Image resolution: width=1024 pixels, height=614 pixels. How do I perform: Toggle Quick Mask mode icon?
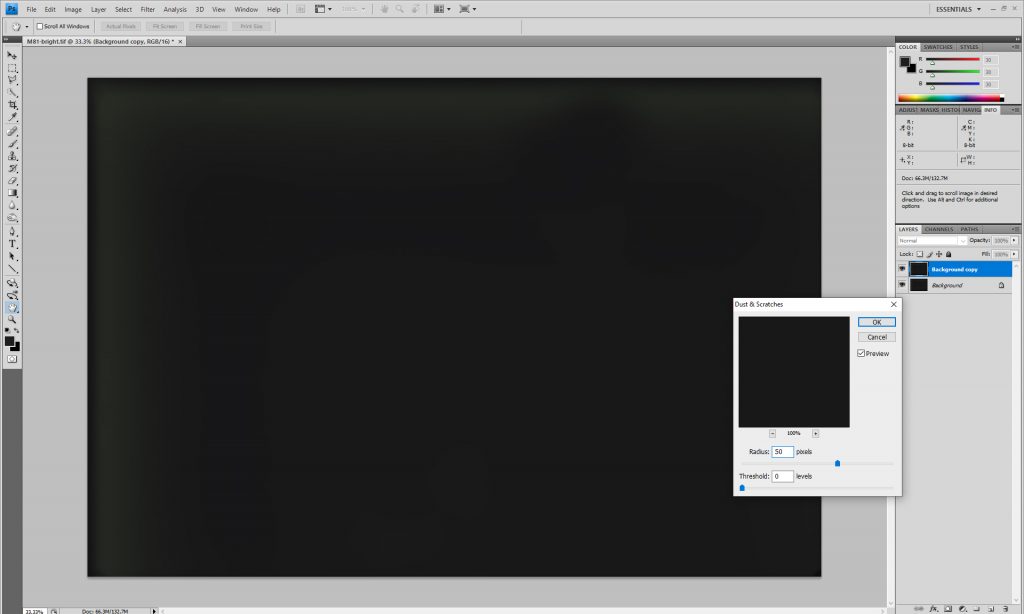click(12, 359)
